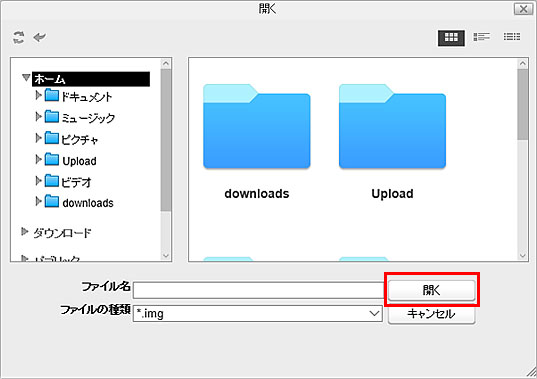Screen dimensions: 537x379
Task: Click the ドキュメント folder icon in tree
Action: pyautogui.click(x=52, y=96)
